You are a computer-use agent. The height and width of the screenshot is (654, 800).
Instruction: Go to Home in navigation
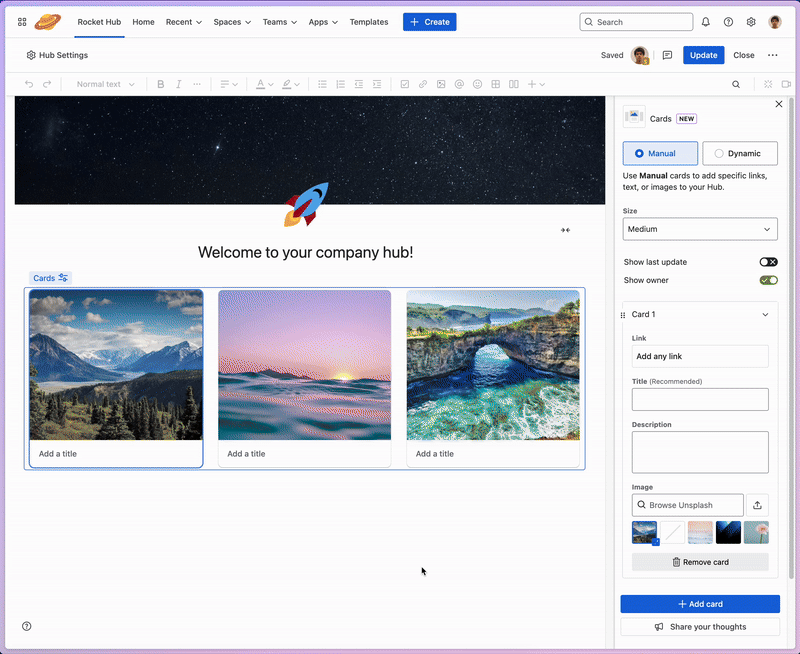(143, 22)
